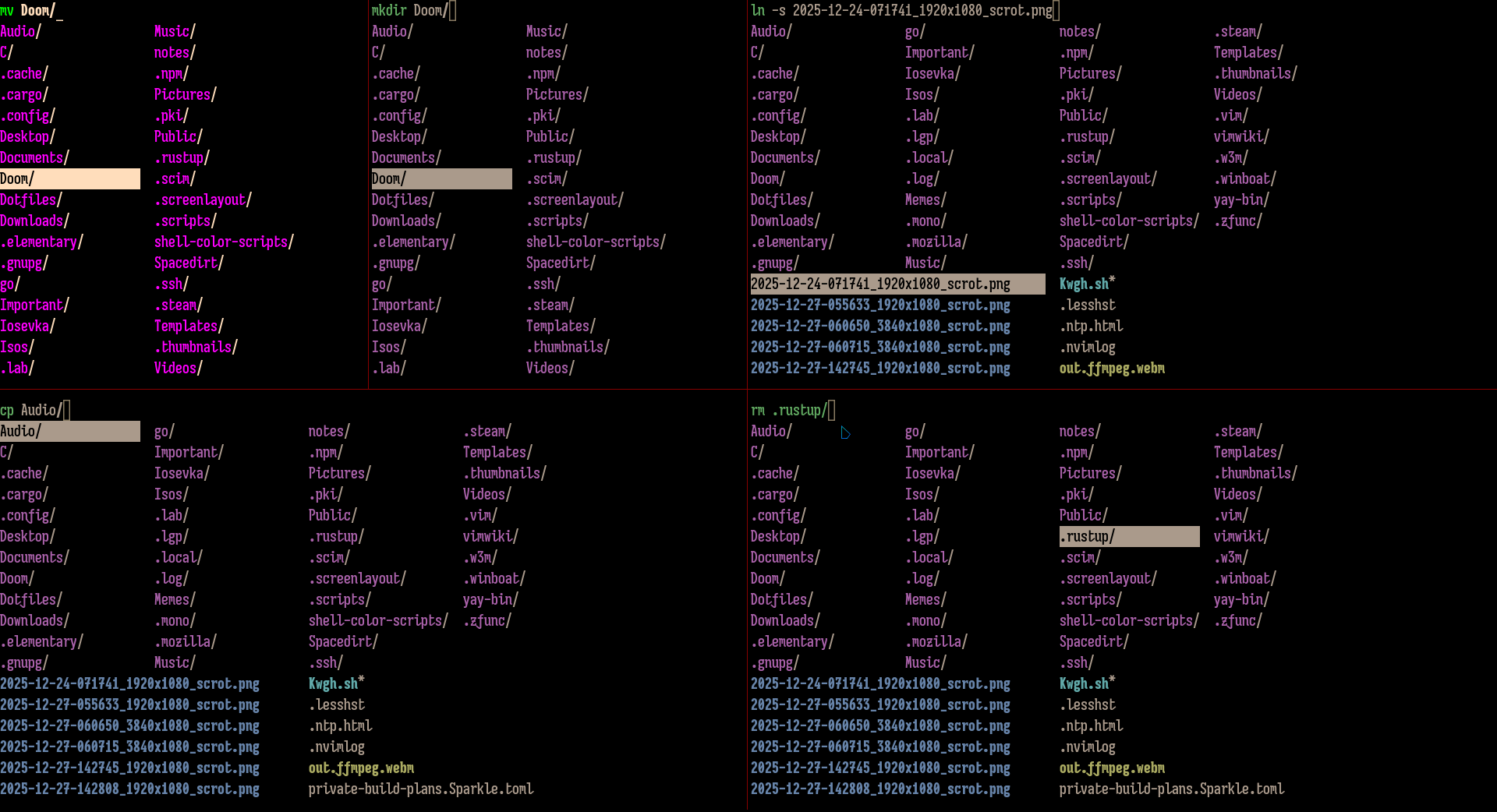Screen dimensions: 1497x812
Task: Select highlighted 2025-12-24-071741 scrot.png in ln pane
Action: tap(897, 284)
